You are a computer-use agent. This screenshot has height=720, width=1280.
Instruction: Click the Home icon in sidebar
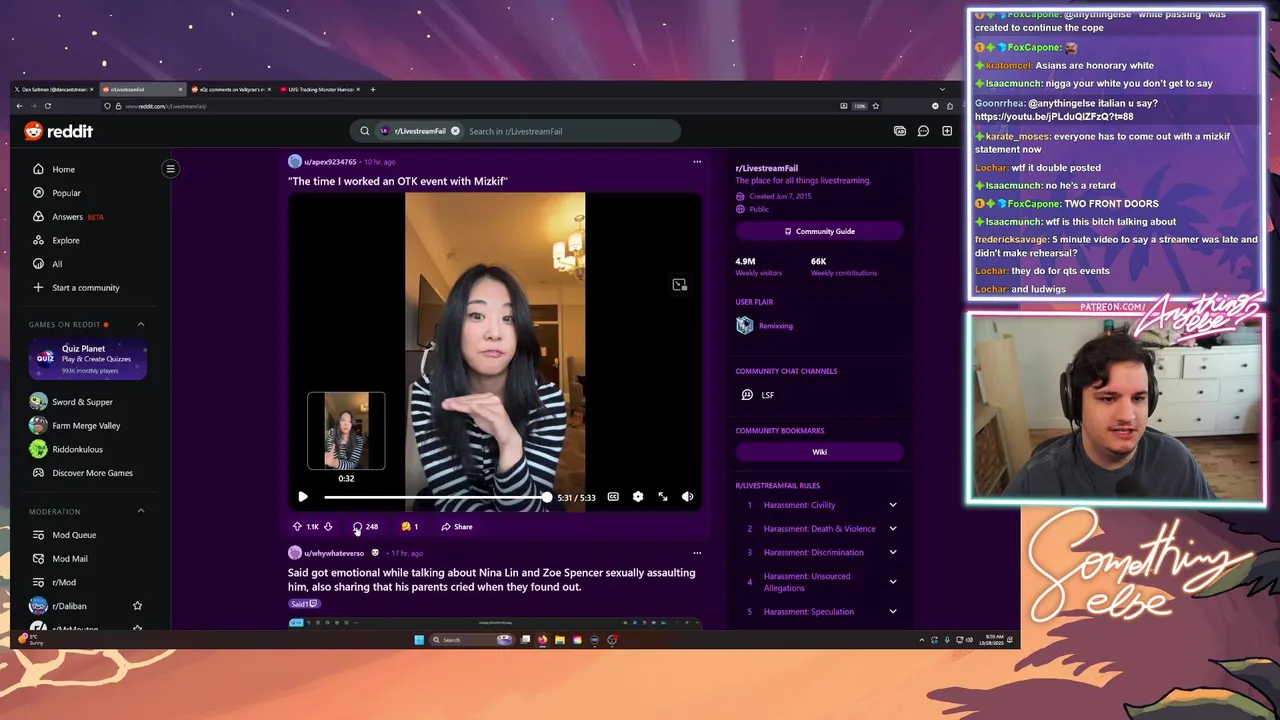38,169
